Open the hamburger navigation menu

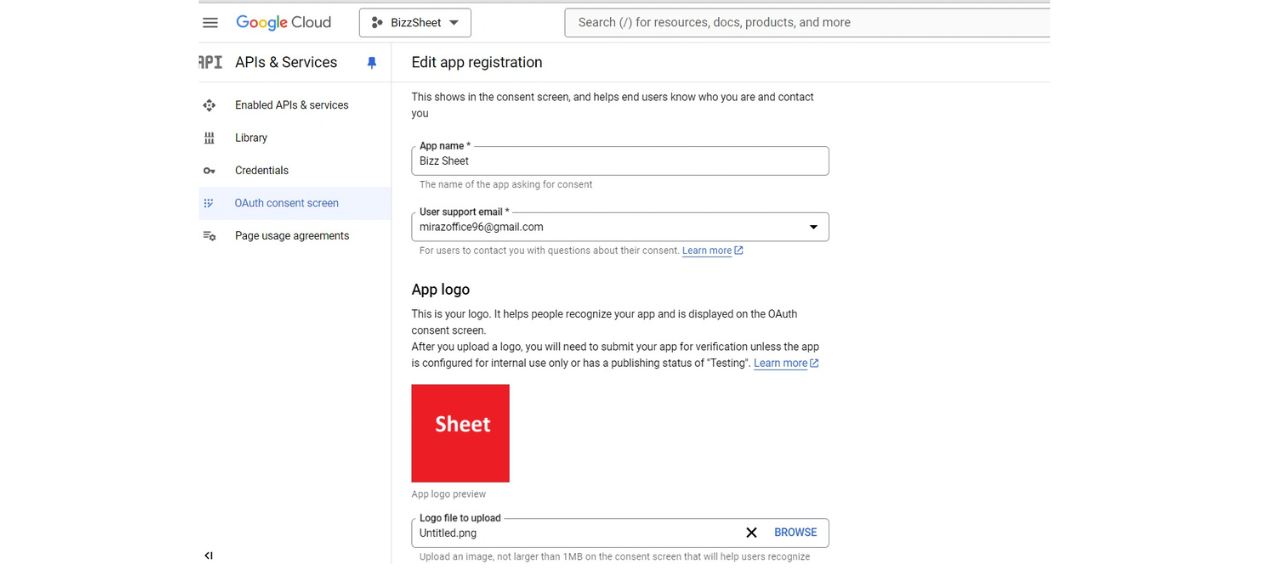coord(210,23)
